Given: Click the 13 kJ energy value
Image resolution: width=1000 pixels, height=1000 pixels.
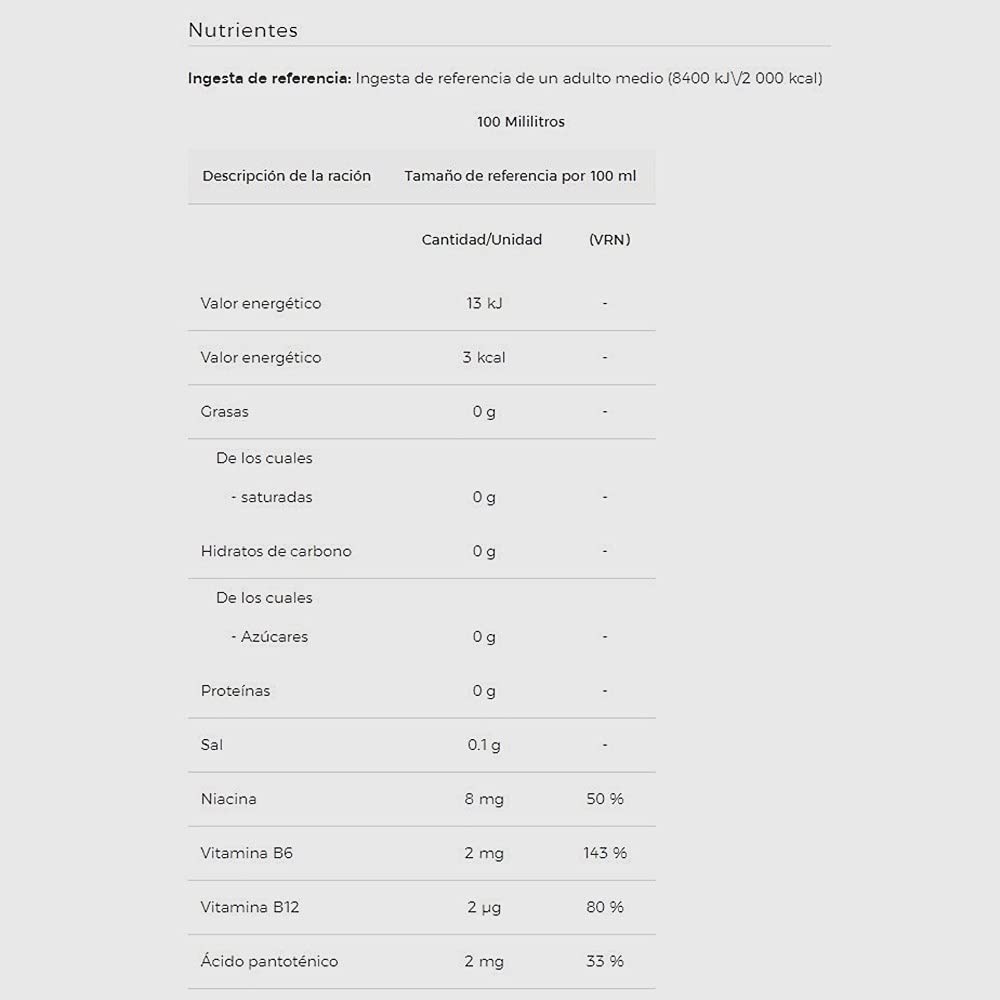Looking at the screenshot, I should tap(484, 303).
